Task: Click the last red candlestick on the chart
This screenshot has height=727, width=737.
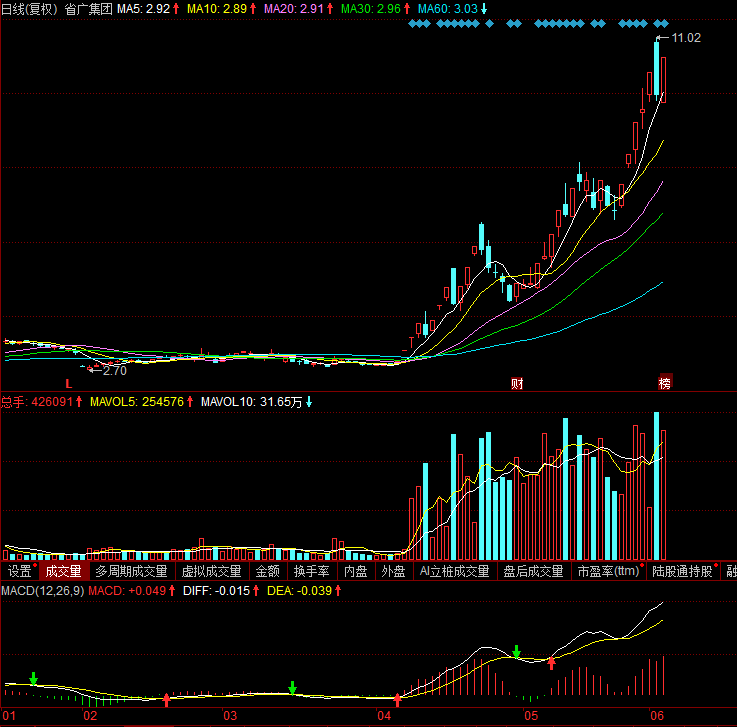Action: 664,79
